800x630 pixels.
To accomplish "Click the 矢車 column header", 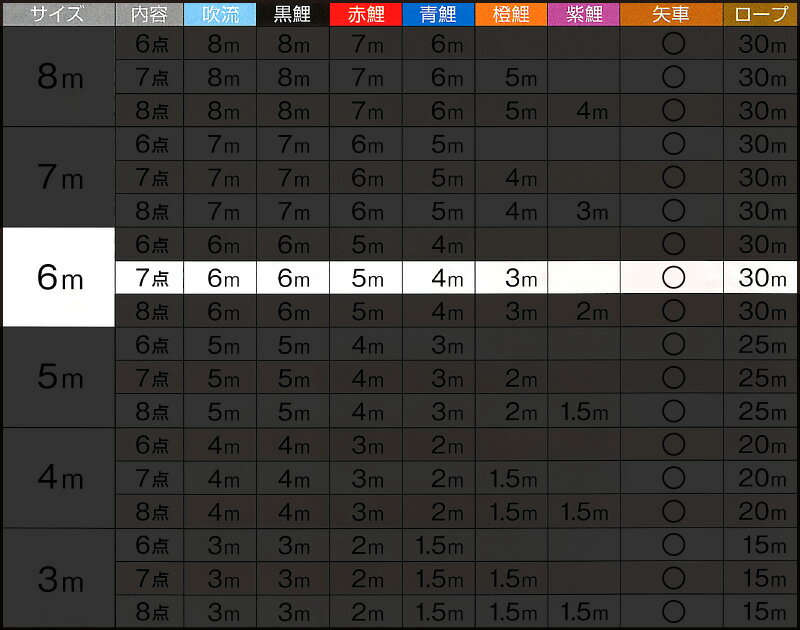I will coord(671,14).
